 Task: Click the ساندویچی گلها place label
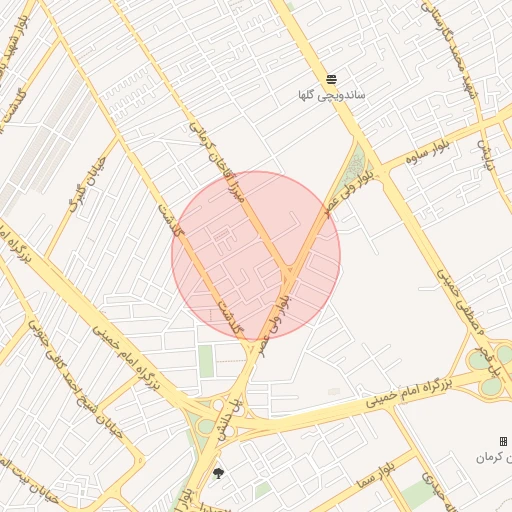click(332, 95)
